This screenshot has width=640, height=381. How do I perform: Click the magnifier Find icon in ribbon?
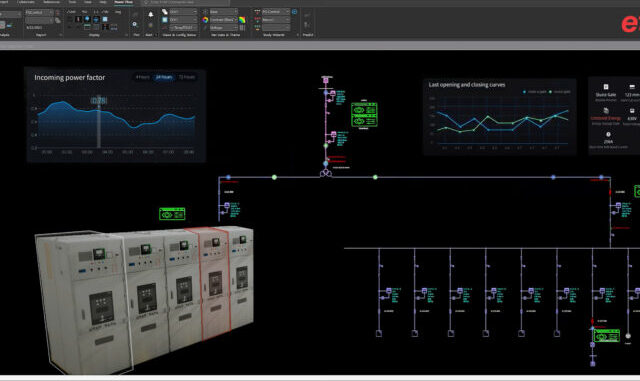click(135, 24)
